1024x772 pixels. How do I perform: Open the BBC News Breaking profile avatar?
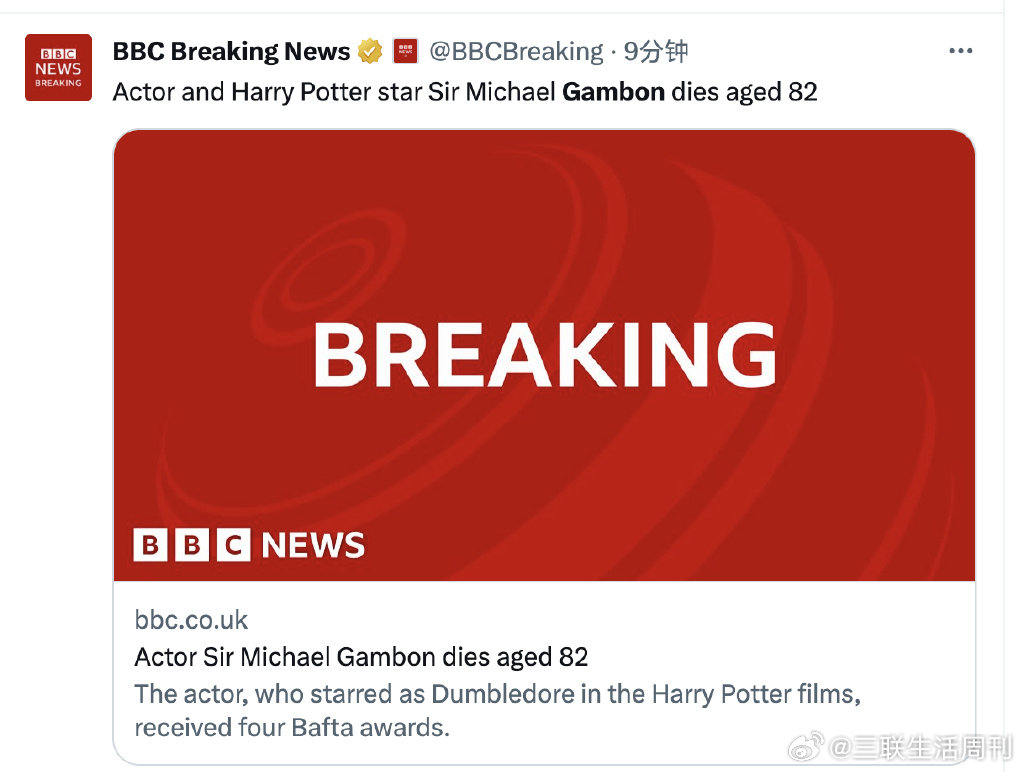click(x=58, y=68)
